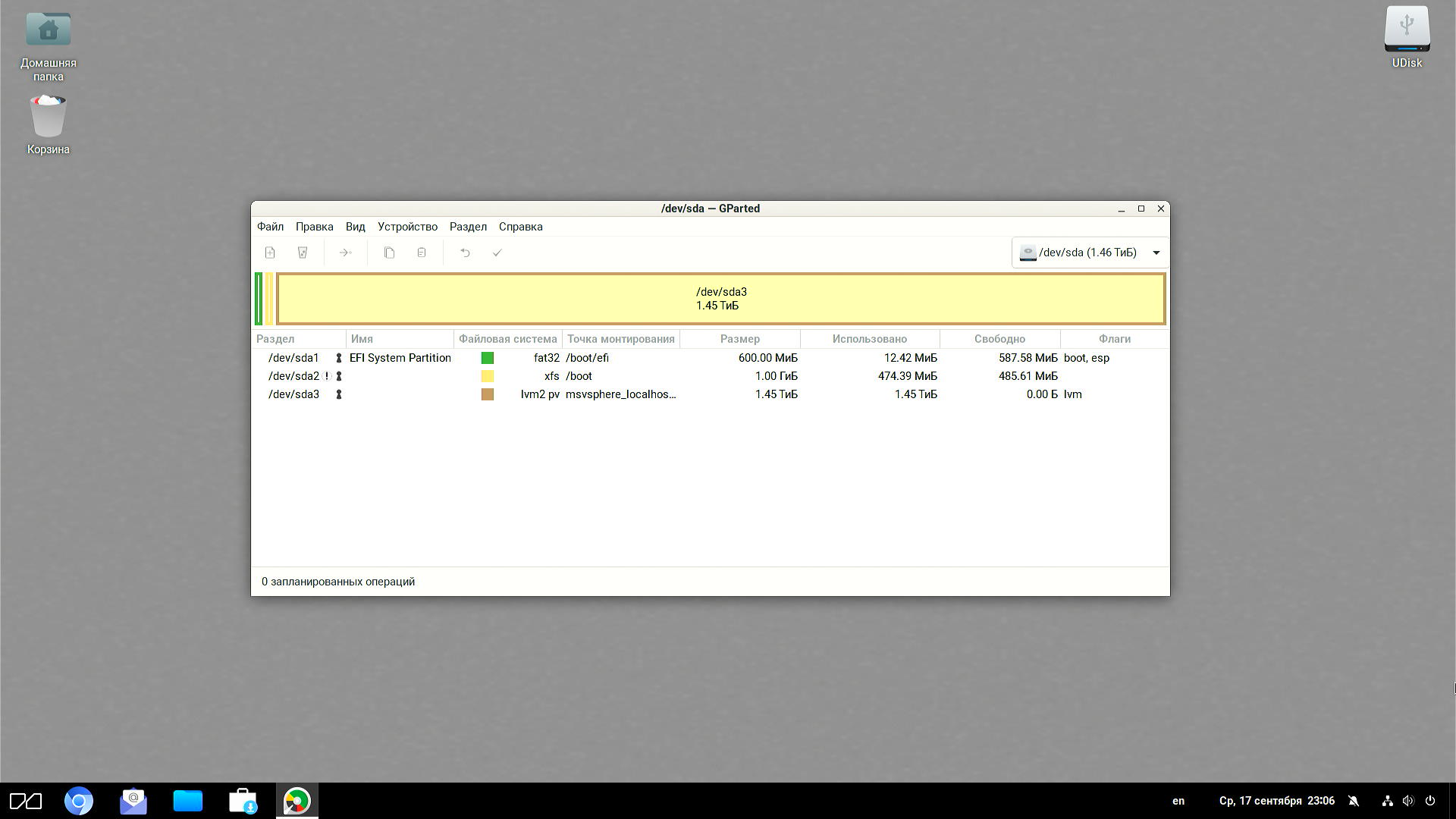This screenshot has width=1456, height=819.
Task: Open the Раздел menu in menu bar
Action: 468,227
